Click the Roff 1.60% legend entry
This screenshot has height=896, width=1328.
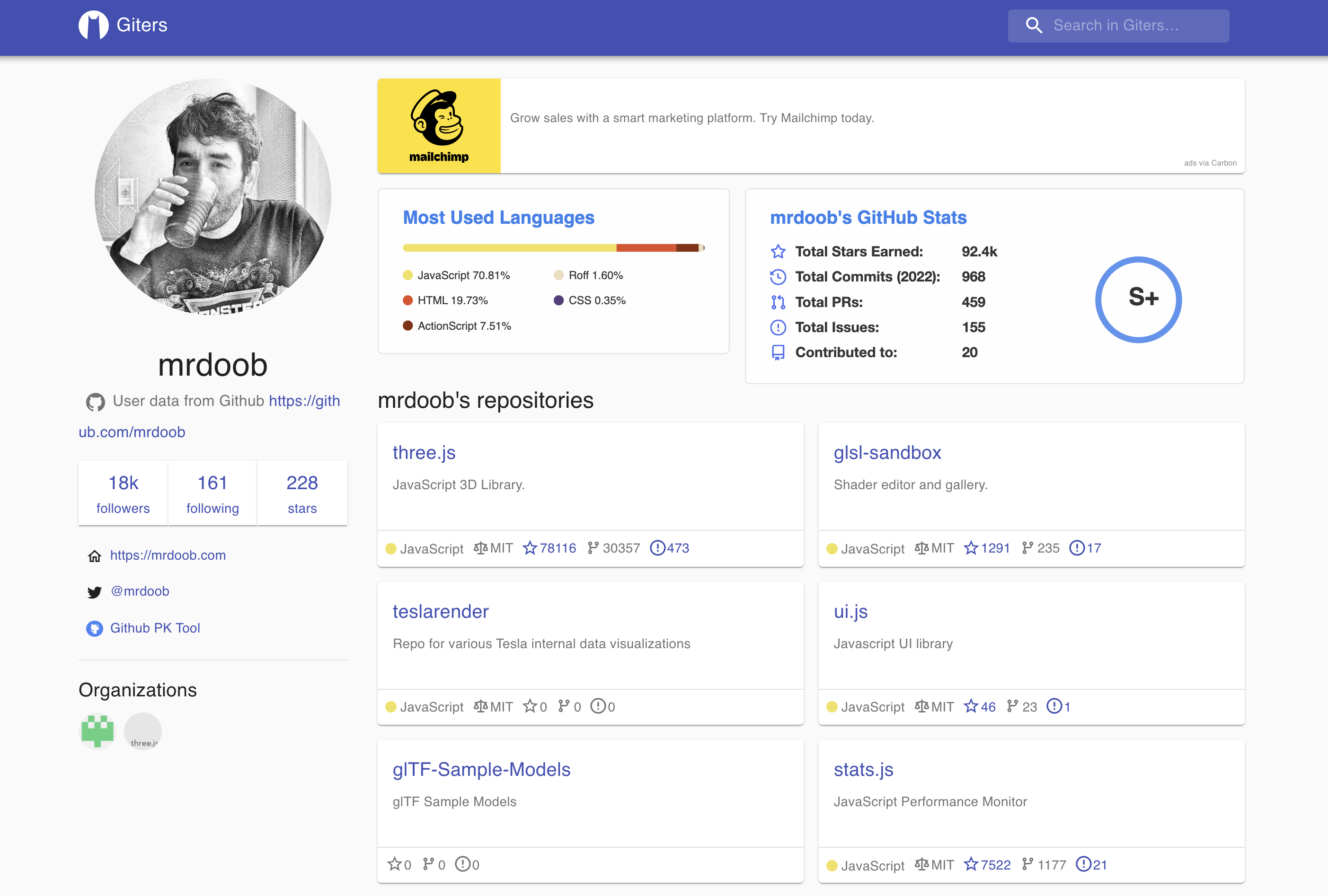(x=589, y=275)
